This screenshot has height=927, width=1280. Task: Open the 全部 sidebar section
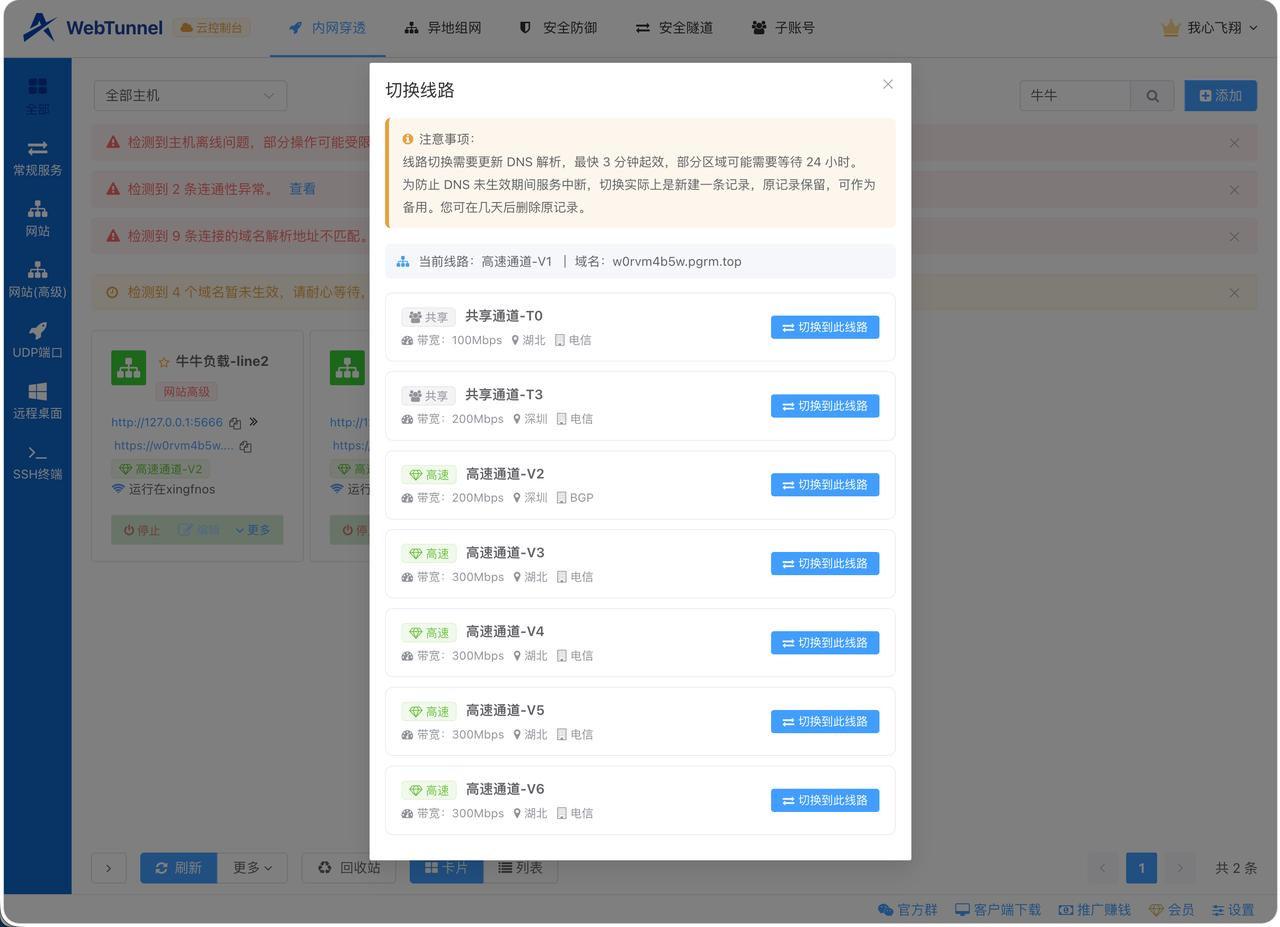click(37, 96)
